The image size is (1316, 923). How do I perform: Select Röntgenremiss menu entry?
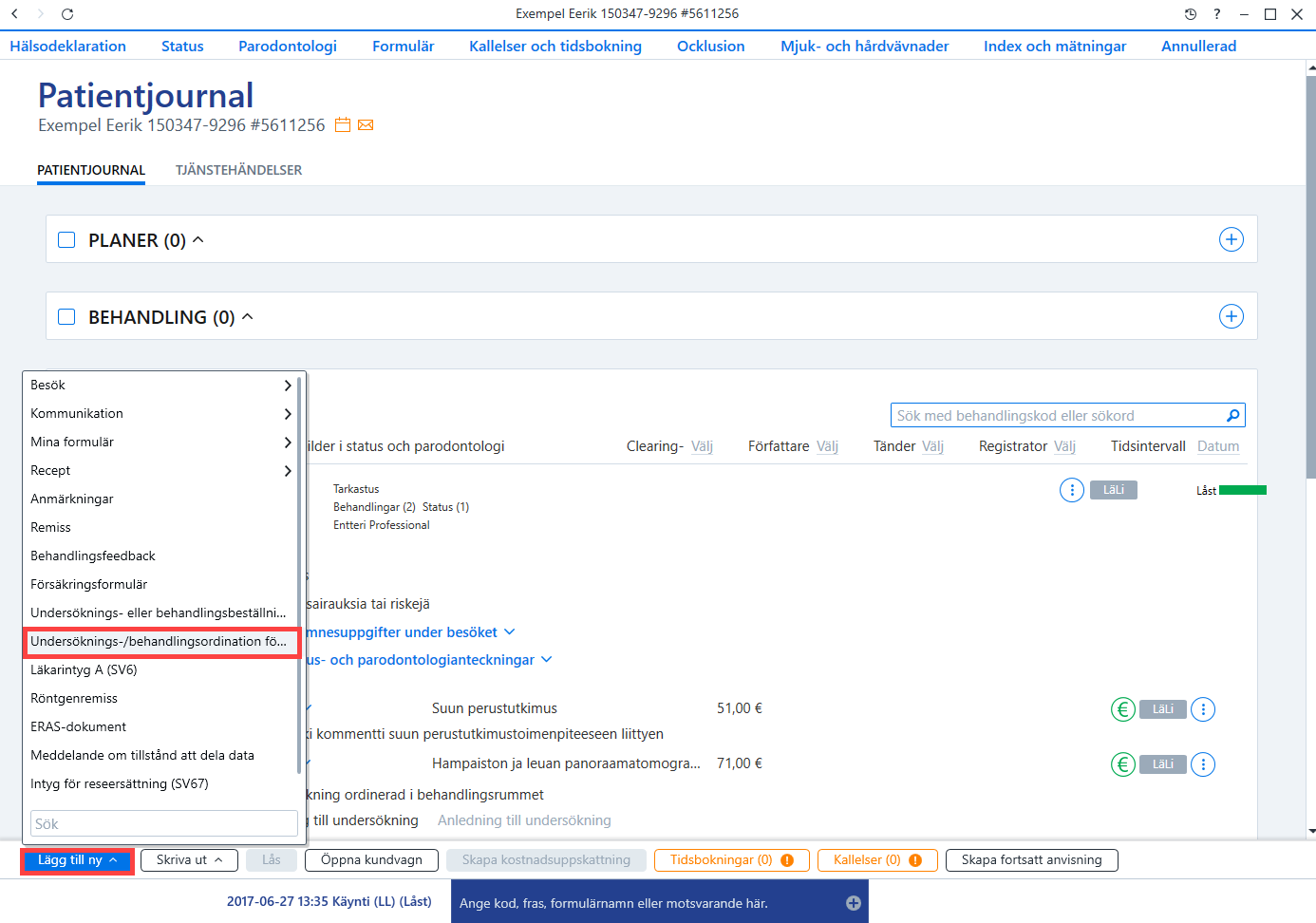tap(160, 699)
